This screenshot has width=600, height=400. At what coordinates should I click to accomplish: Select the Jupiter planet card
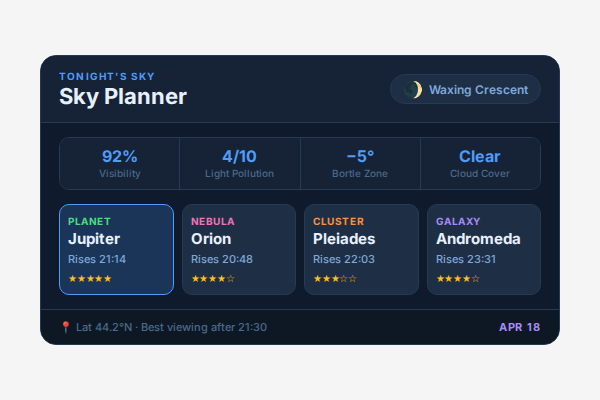pos(116,250)
